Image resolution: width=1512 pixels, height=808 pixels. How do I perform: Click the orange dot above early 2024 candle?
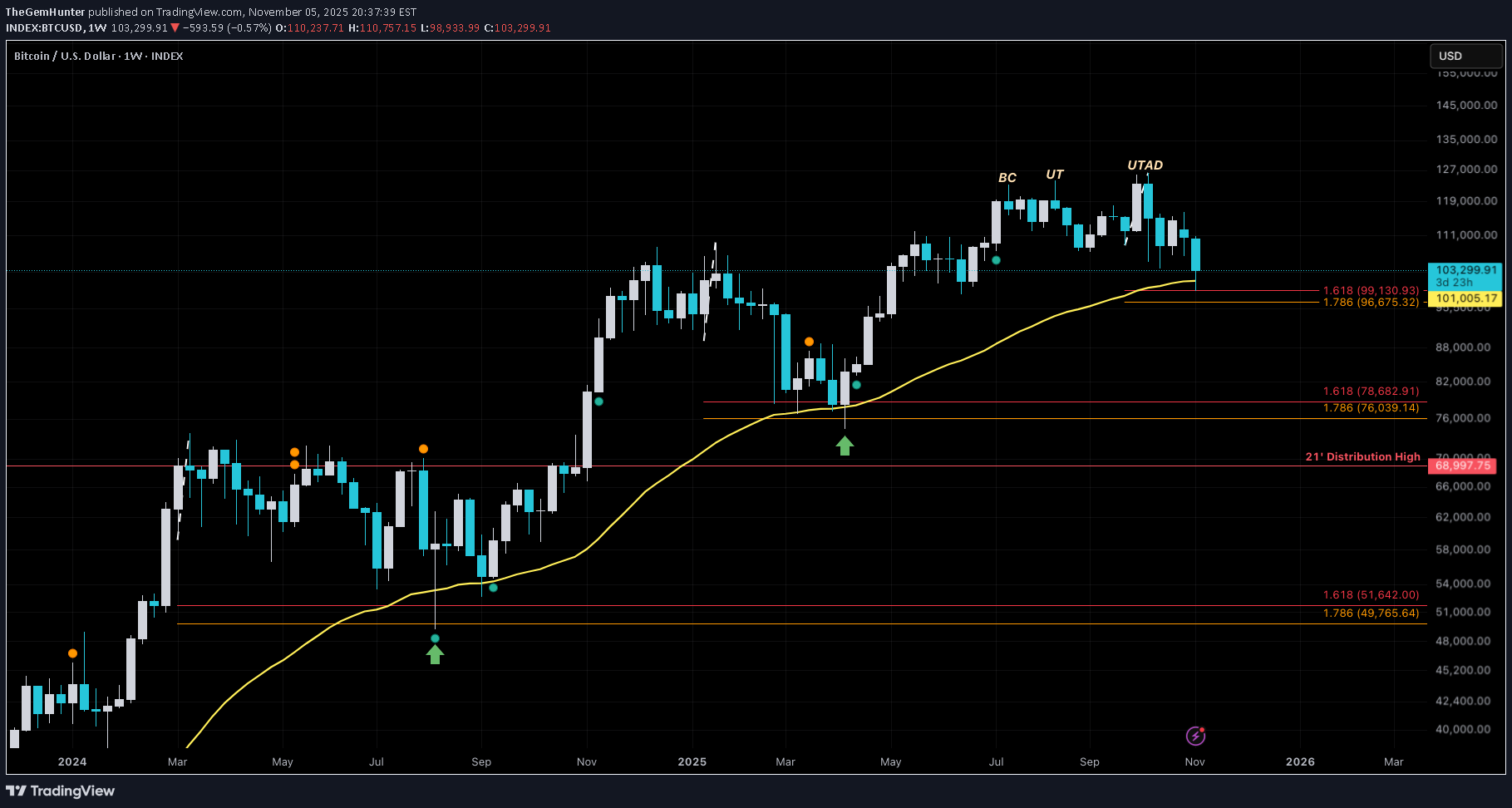[73, 653]
